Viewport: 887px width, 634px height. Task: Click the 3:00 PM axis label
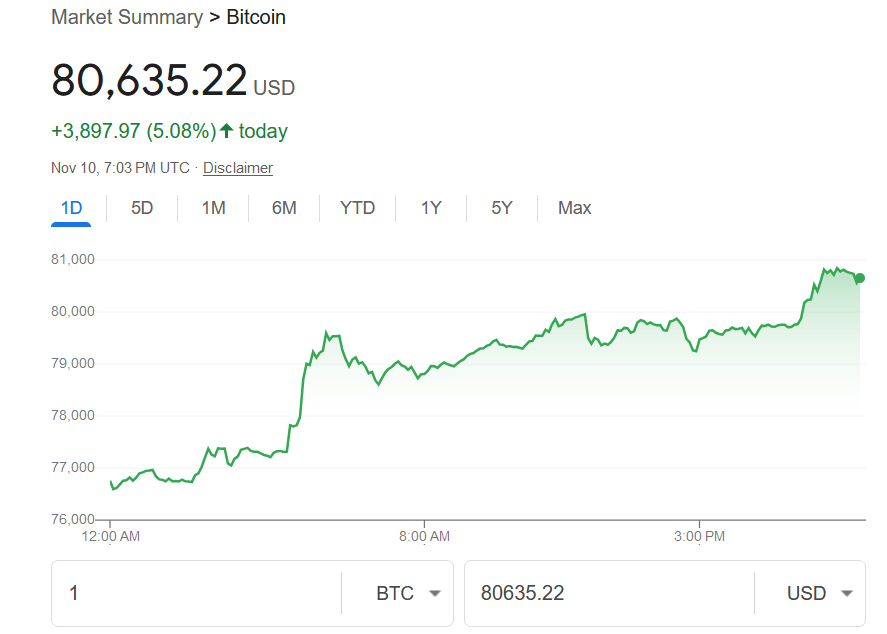tap(699, 537)
